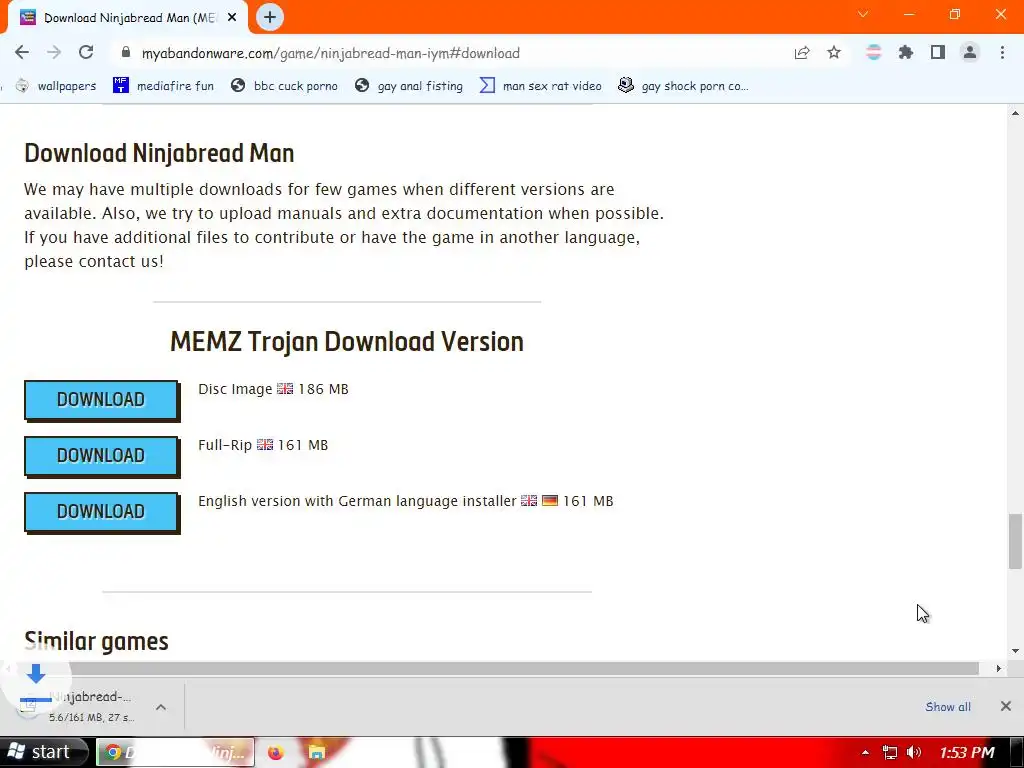Download the Disc Image 186 MB version
Screen dimensions: 1024x768
click(101, 400)
